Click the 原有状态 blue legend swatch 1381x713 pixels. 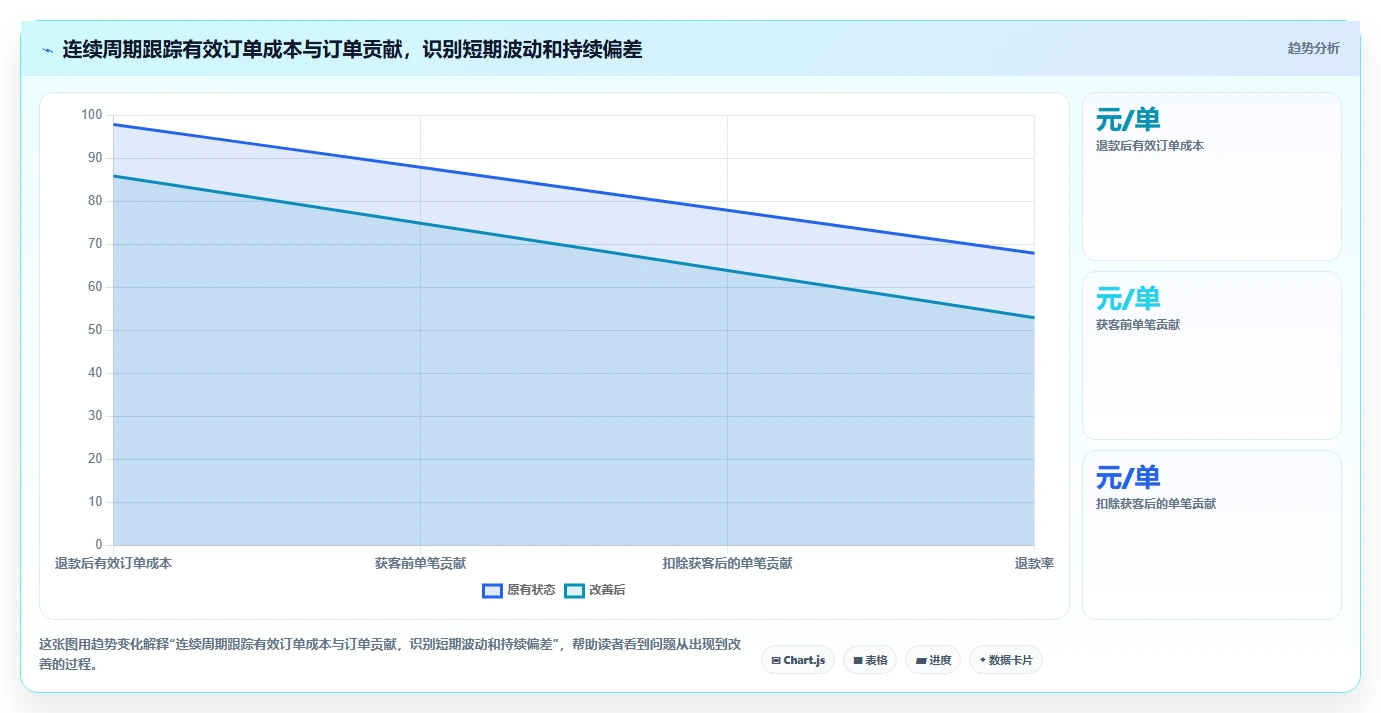tap(492, 590)
